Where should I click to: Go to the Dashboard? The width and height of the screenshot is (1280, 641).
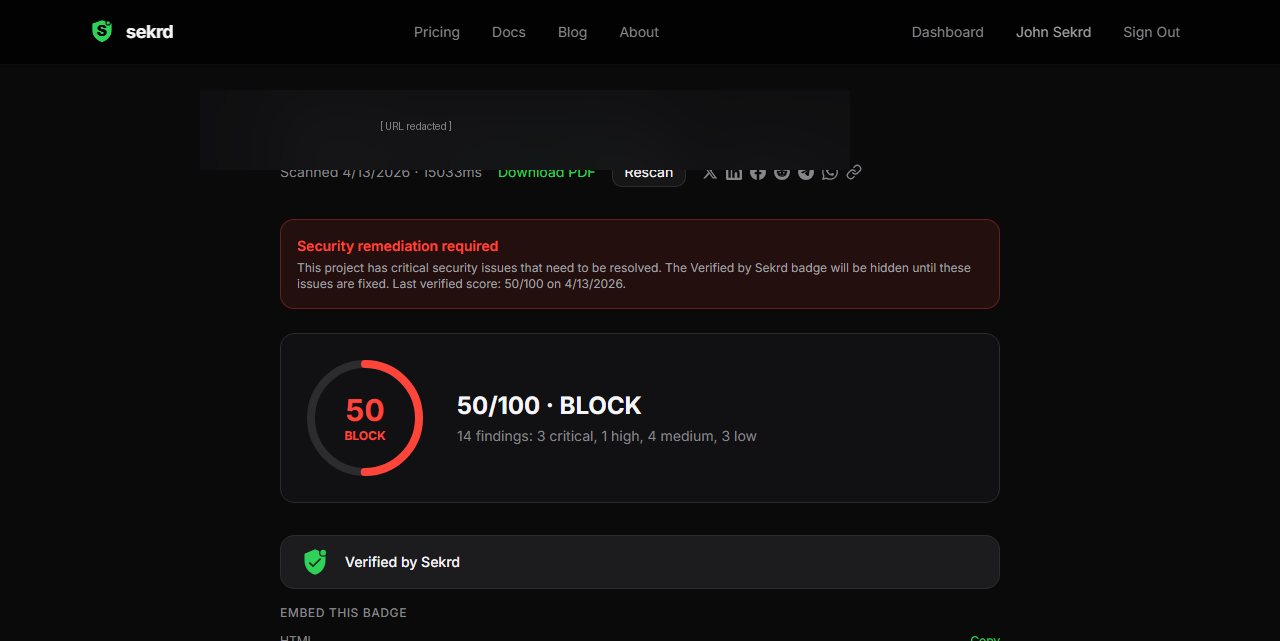(x=947, y=32)
